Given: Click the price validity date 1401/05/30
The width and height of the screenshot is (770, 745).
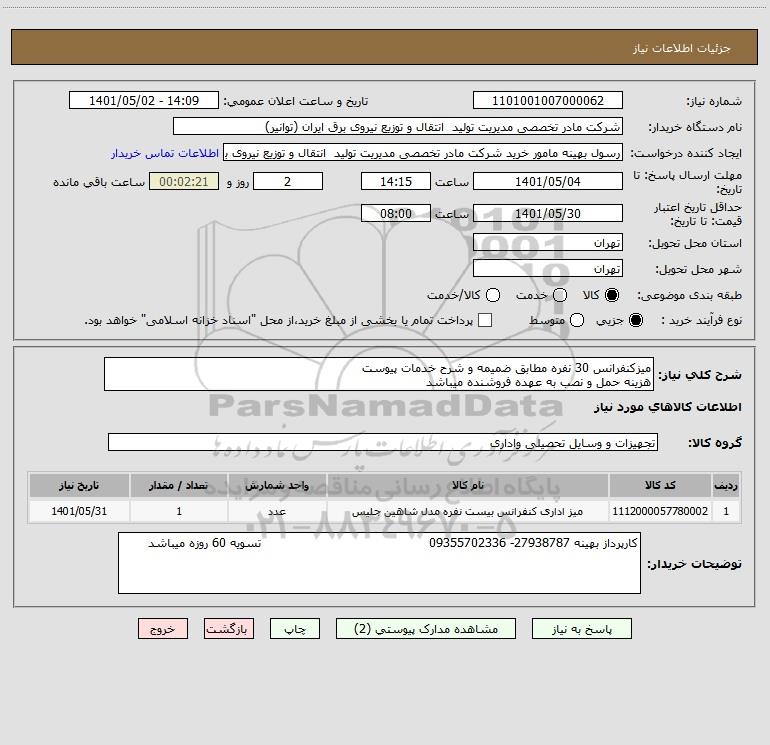Looking at the screenshot, I should click(548, 213).
